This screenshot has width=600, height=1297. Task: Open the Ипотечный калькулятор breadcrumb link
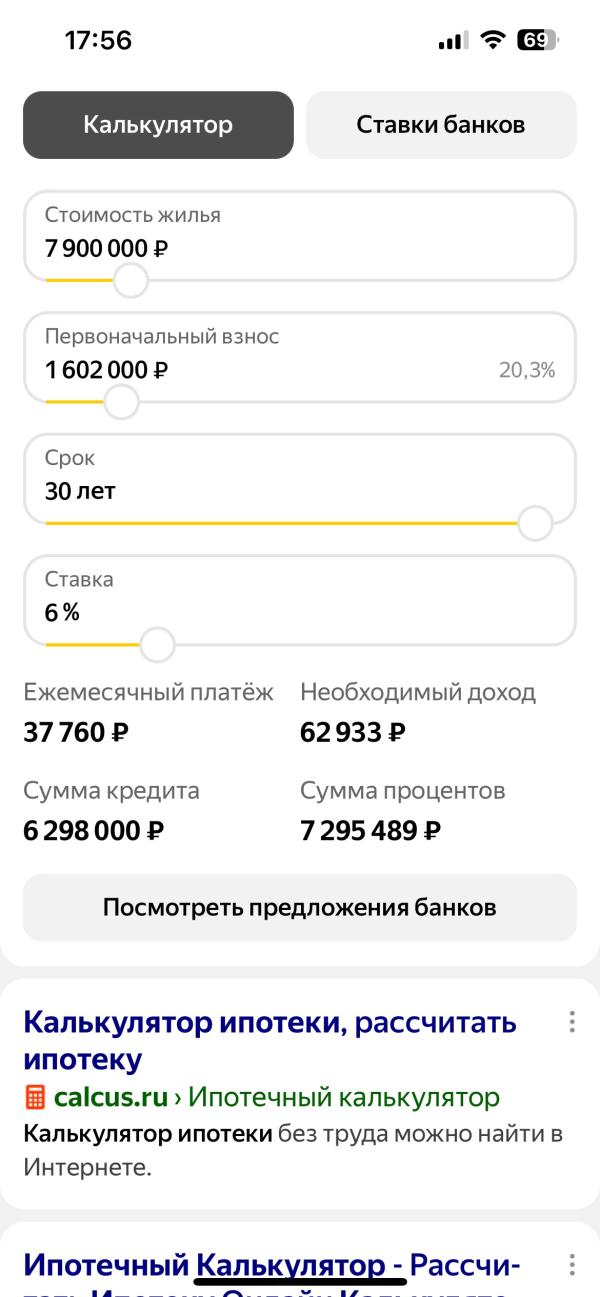click(343, 1097)
